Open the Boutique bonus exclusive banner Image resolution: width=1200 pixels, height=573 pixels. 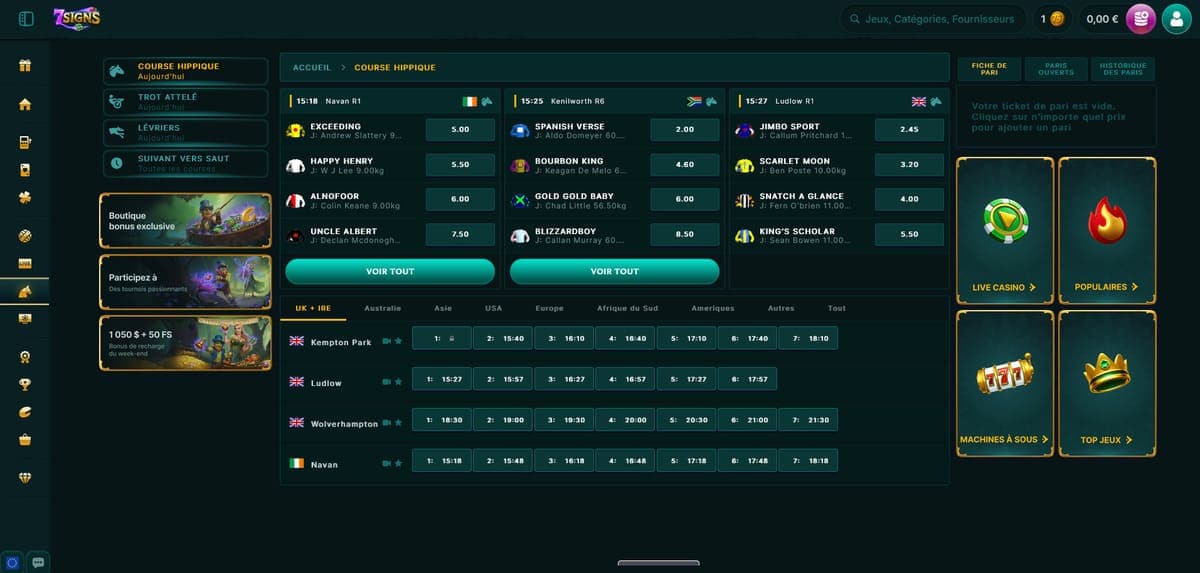185,221
